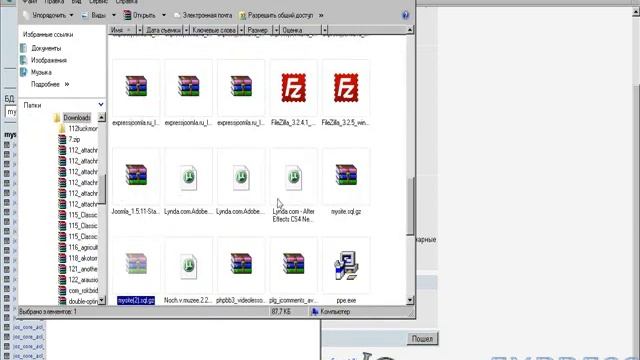This screenshot has width=640, height=360.
Task: Select the FileZilla_3.2.4.1 installer icon
Action: (293, 87)
